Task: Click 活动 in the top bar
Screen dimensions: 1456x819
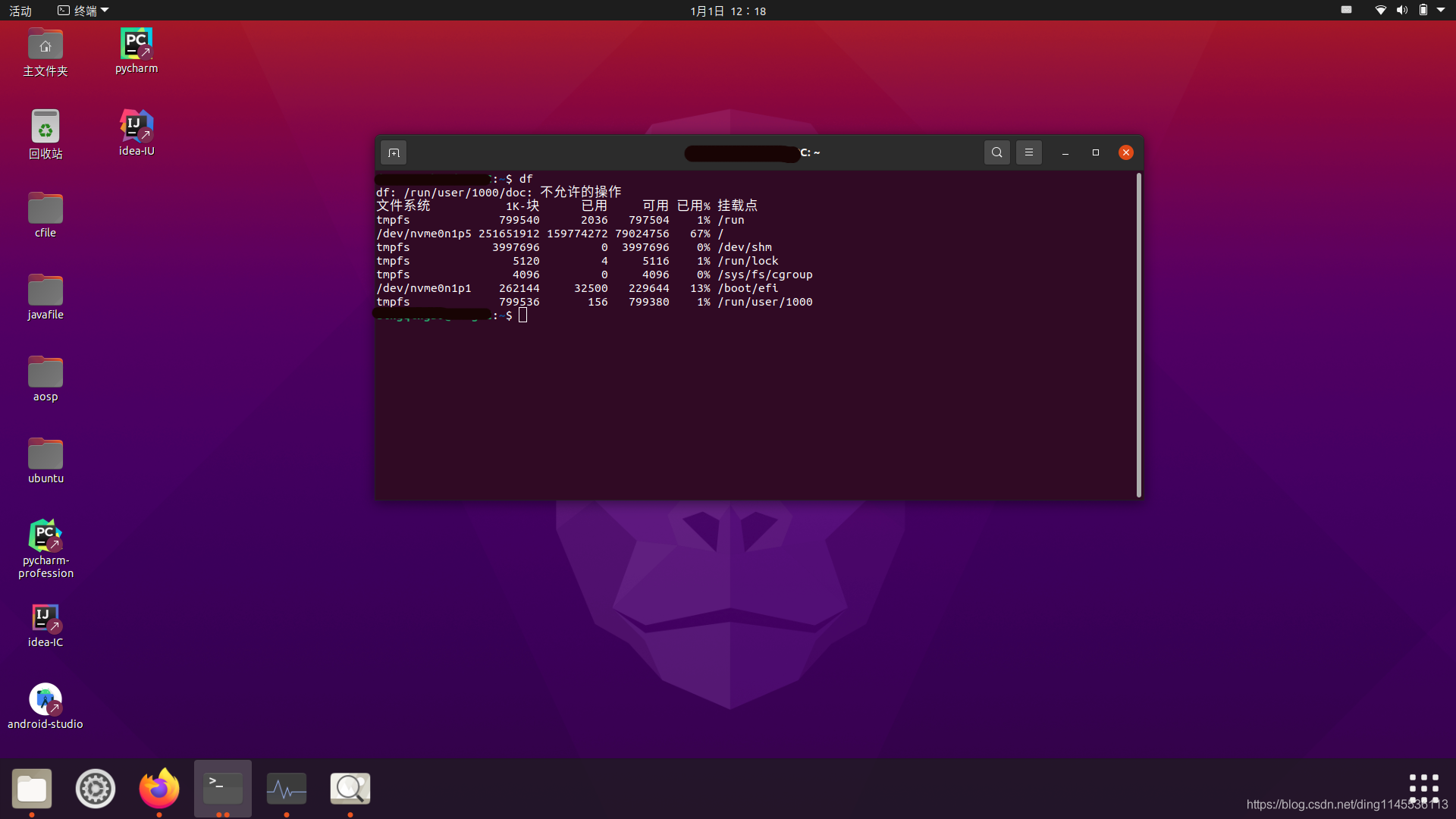Action: pyautogui.click(x=20, y=11)
